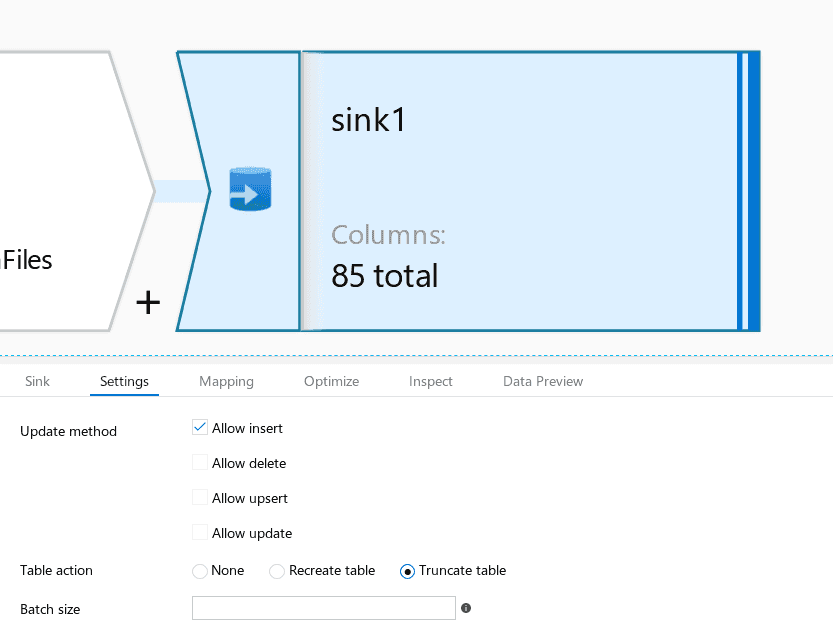This screenshot has width=833, height=643.
Task: Click the 85 total columns text
Action: [x=385, y=276]
